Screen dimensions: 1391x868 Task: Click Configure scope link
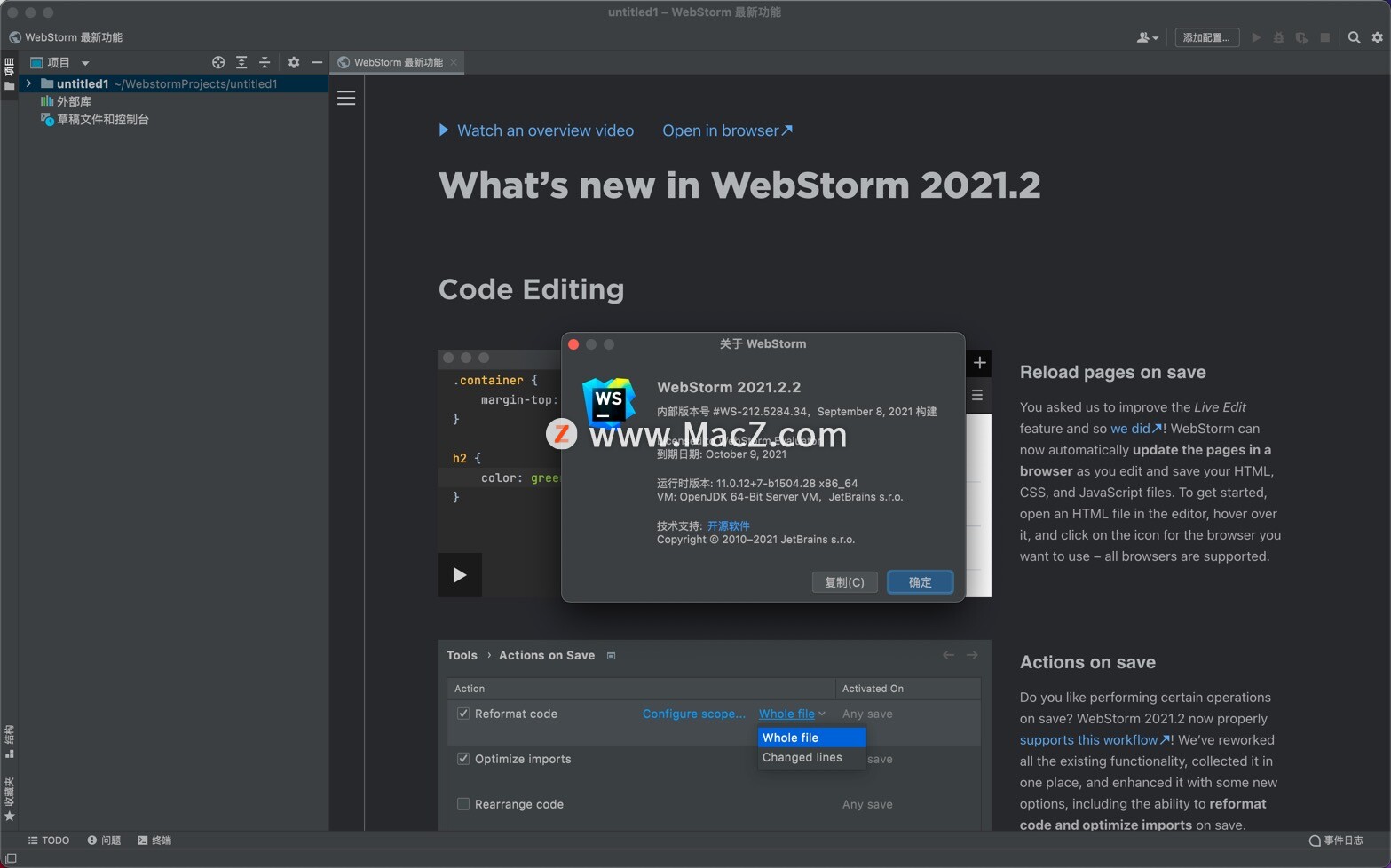click(694, 714)
